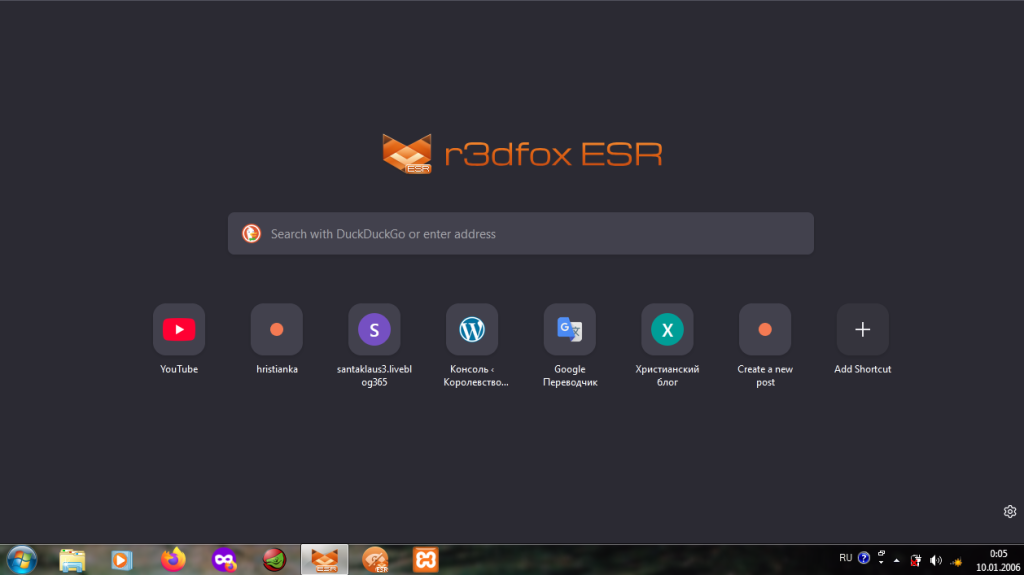Click the DuckDuckGo logo in search box

251,233
